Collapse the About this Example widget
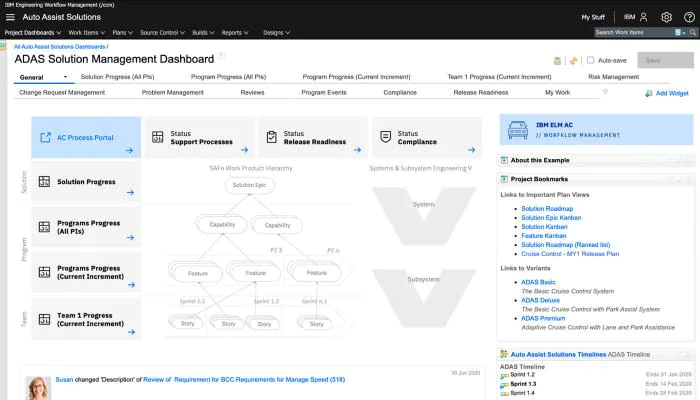The height and width of the screenshot is (400, 700). tap(504, 160)
